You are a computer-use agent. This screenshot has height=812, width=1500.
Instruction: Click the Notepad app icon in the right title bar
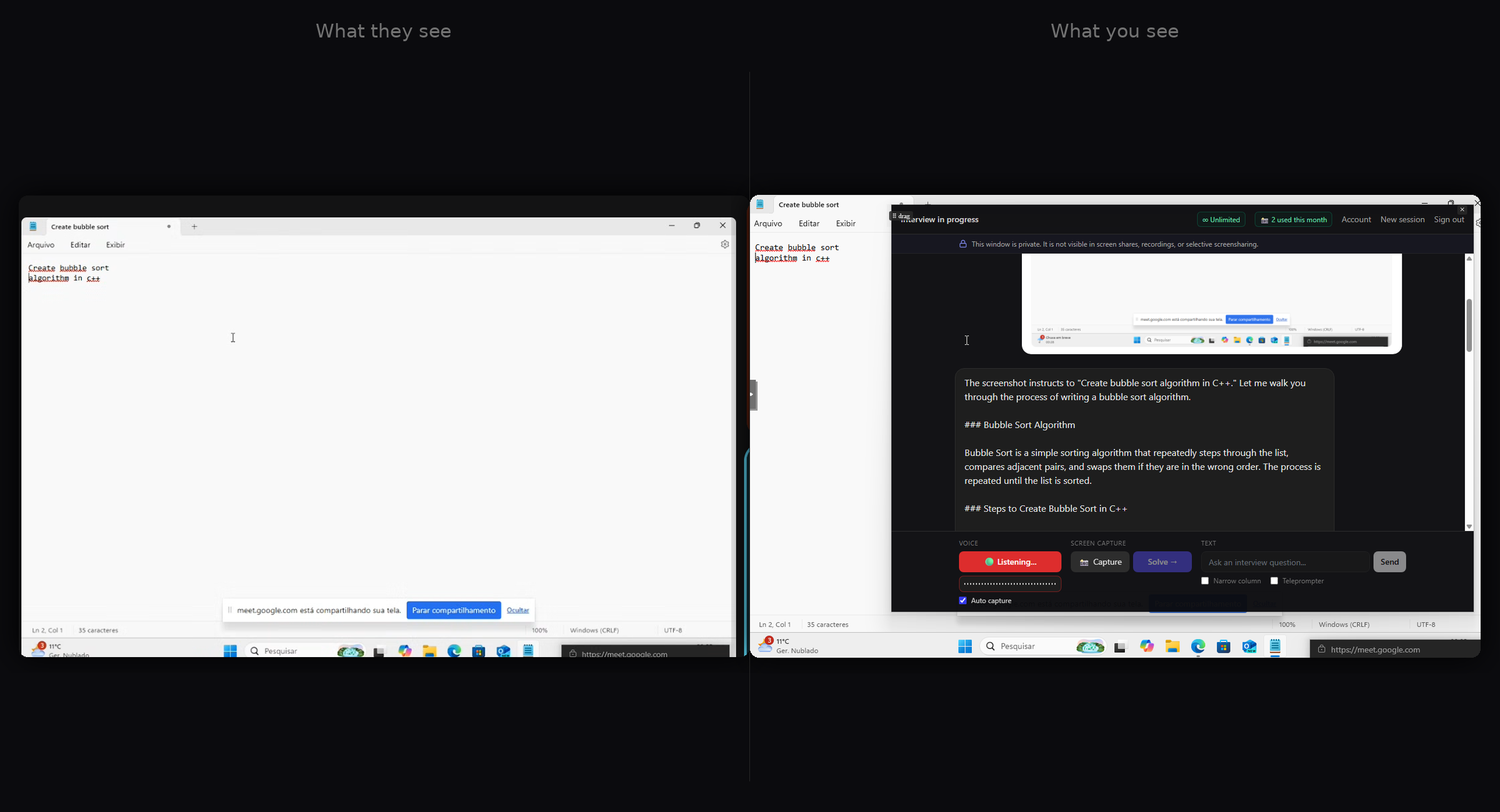[760, 204]
